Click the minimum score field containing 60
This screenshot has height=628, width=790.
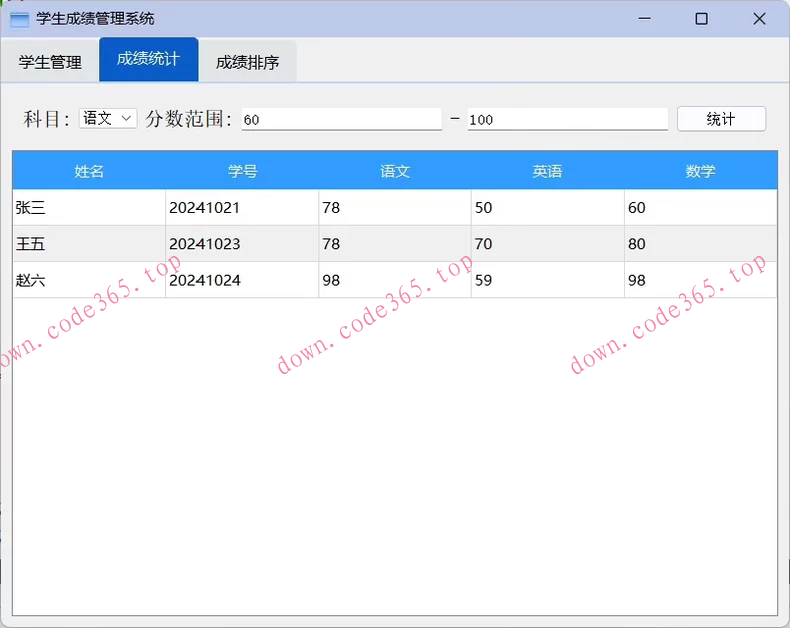[x=340, y=119]
